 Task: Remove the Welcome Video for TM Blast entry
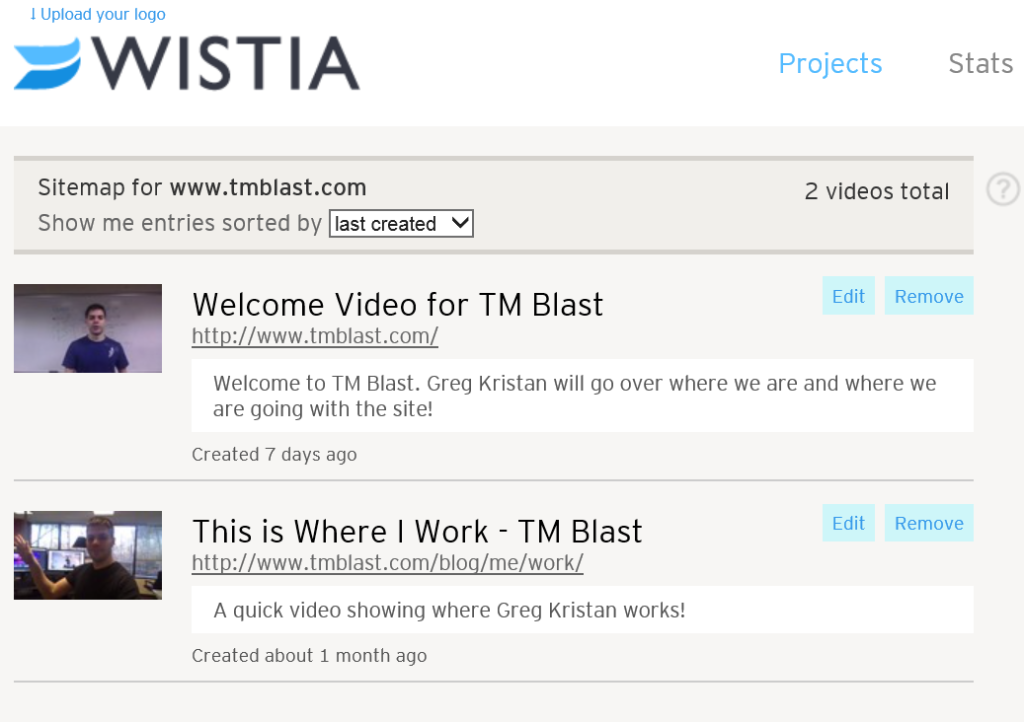point(929,296)
